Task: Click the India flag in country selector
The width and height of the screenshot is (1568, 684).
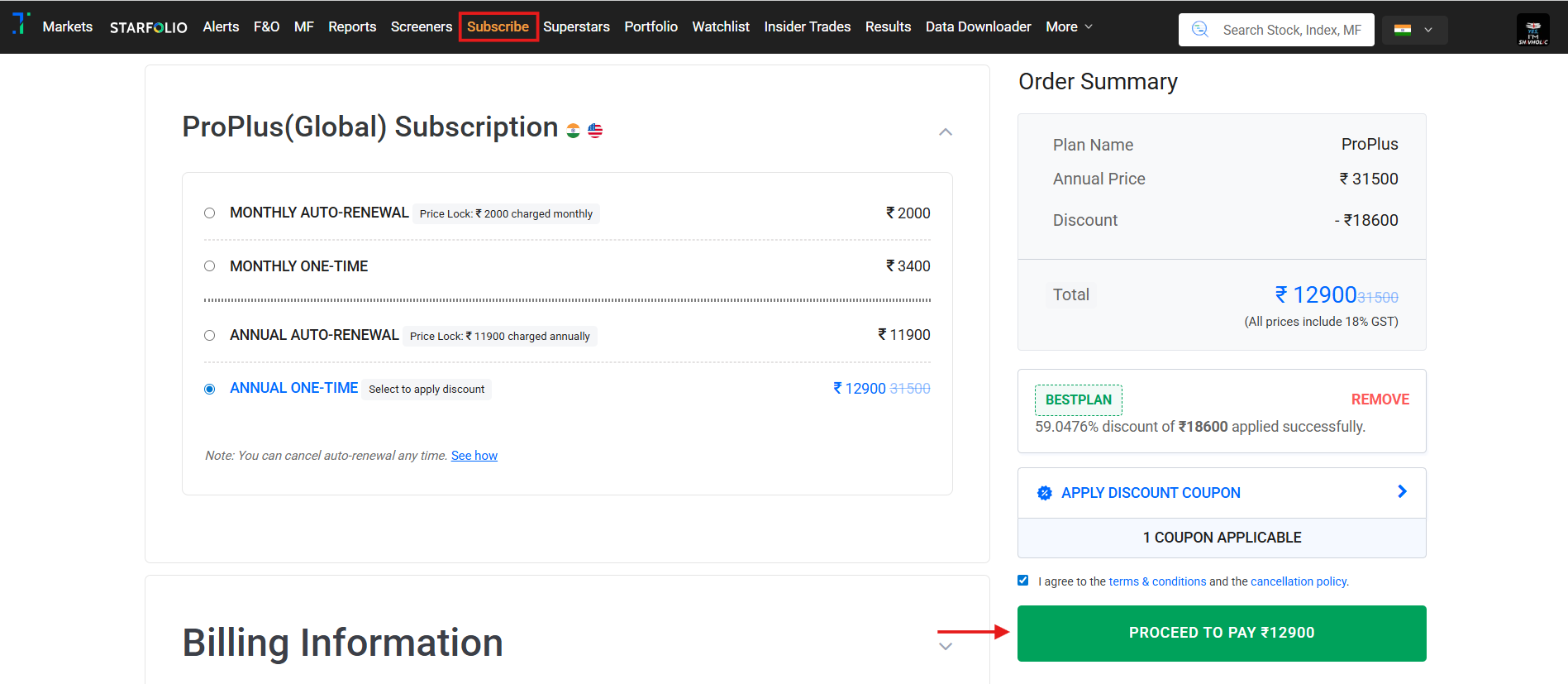Action: point(1403,30)
